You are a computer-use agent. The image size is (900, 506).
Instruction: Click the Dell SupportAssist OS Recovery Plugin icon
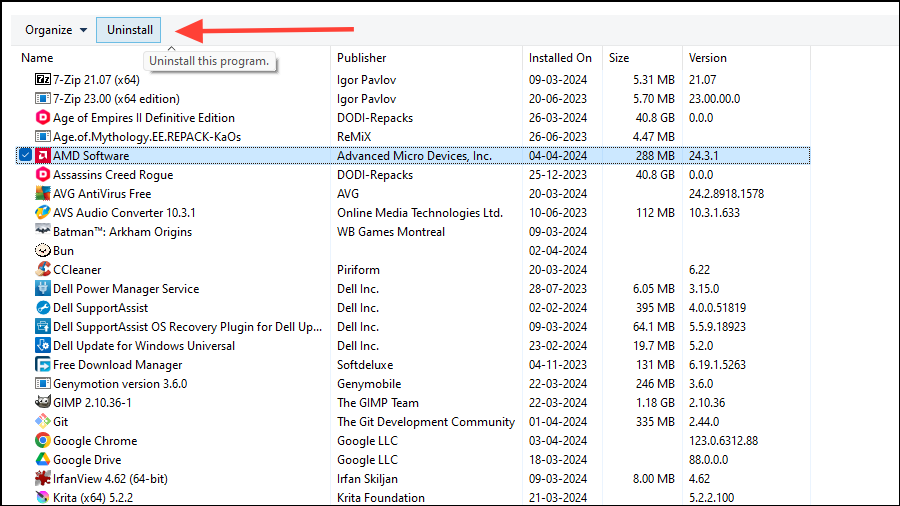coord(42,326)
